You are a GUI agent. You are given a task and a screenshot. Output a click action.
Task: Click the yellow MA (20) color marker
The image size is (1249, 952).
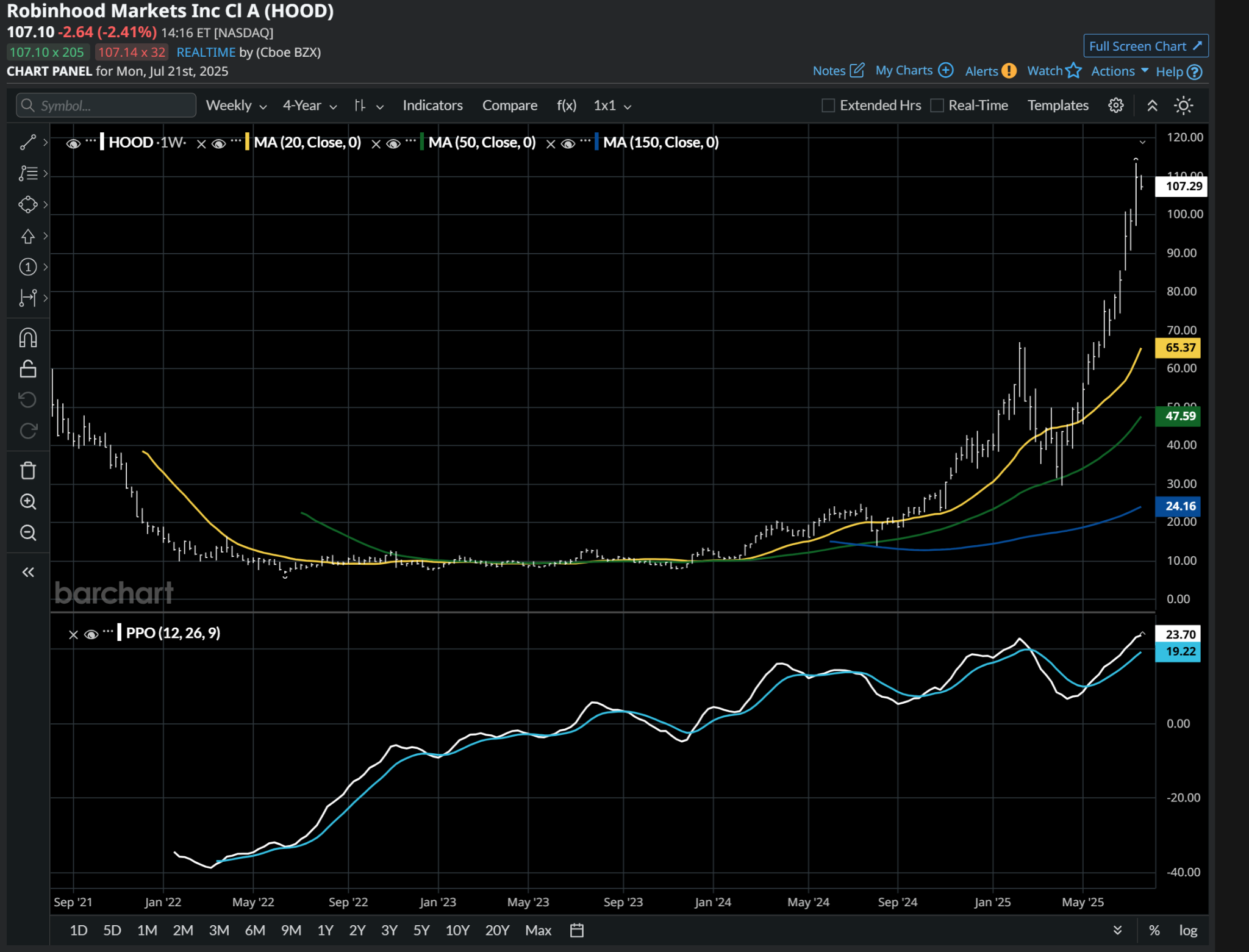[246, 142]
